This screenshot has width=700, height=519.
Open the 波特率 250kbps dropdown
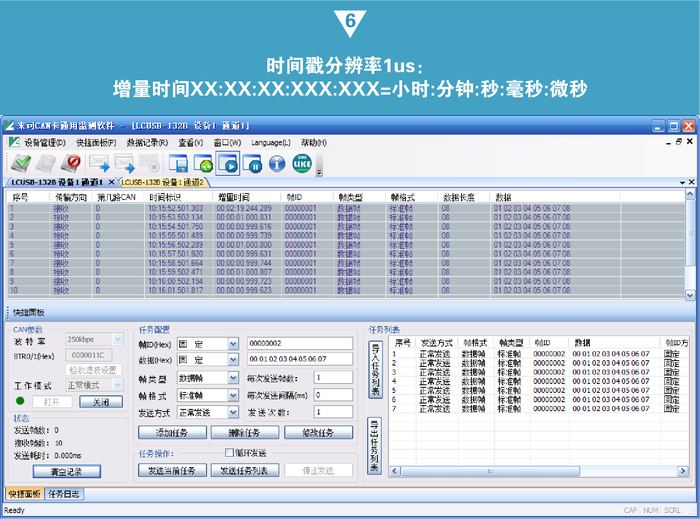(117, 339)
